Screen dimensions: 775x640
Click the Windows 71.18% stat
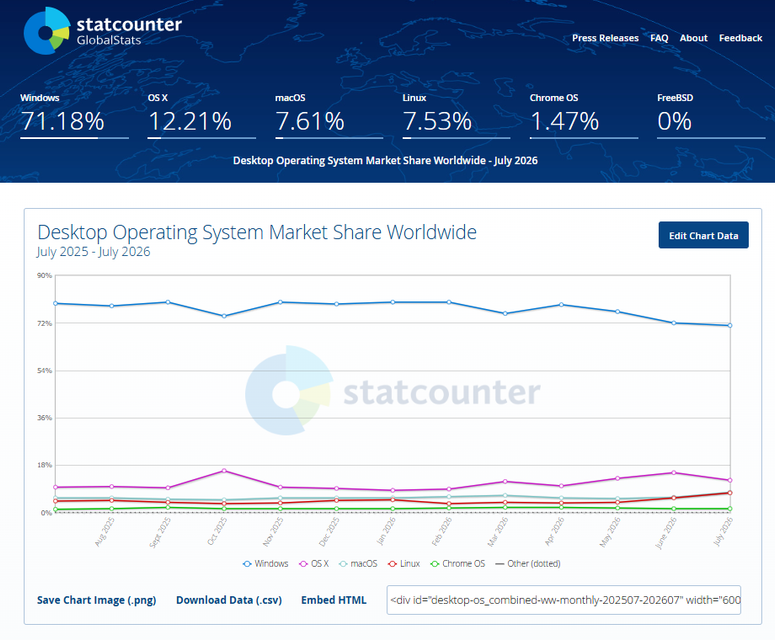tap(74, 116)
